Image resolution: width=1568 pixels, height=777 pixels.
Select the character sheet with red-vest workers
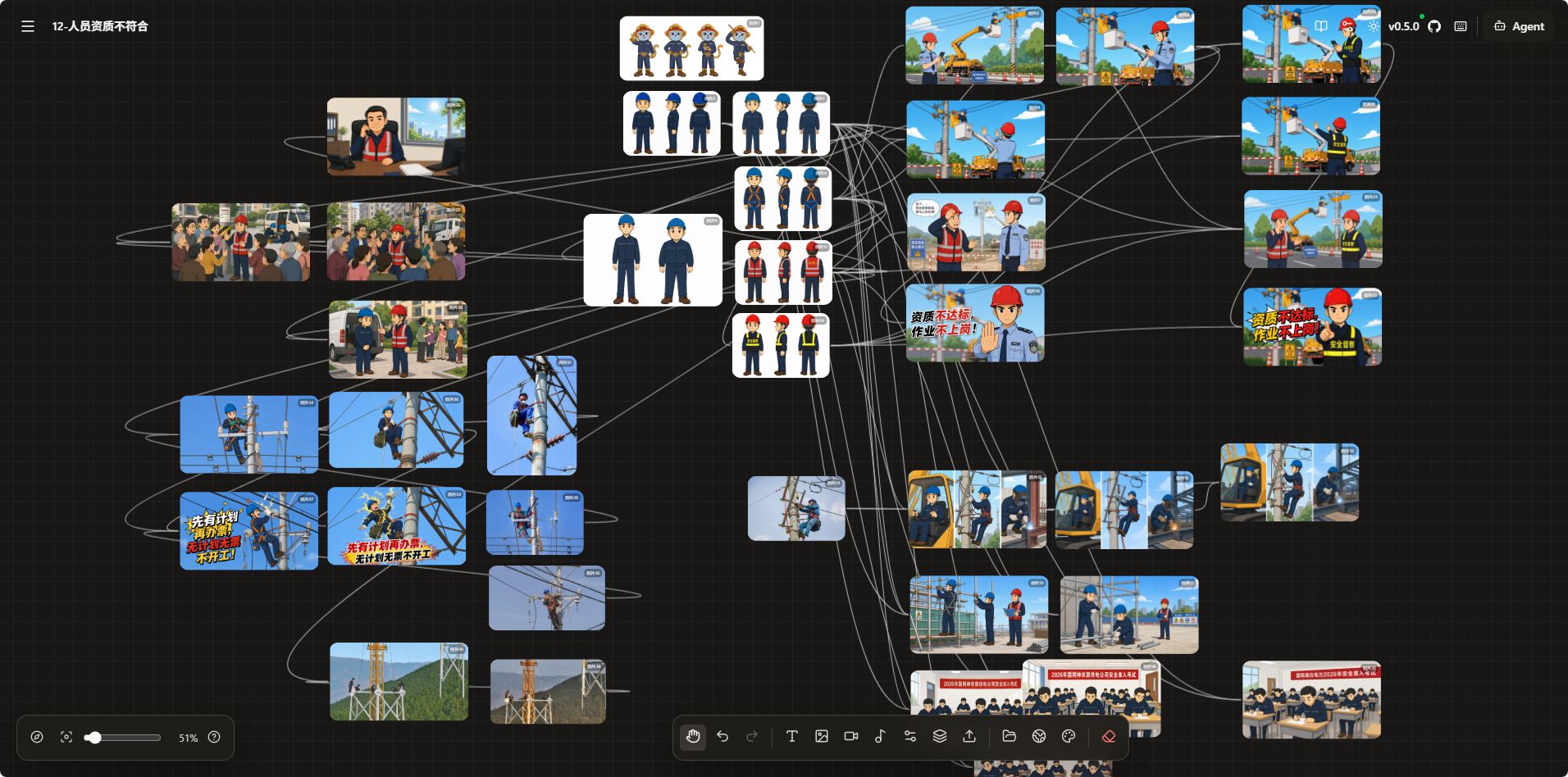(x=783, y=272)
